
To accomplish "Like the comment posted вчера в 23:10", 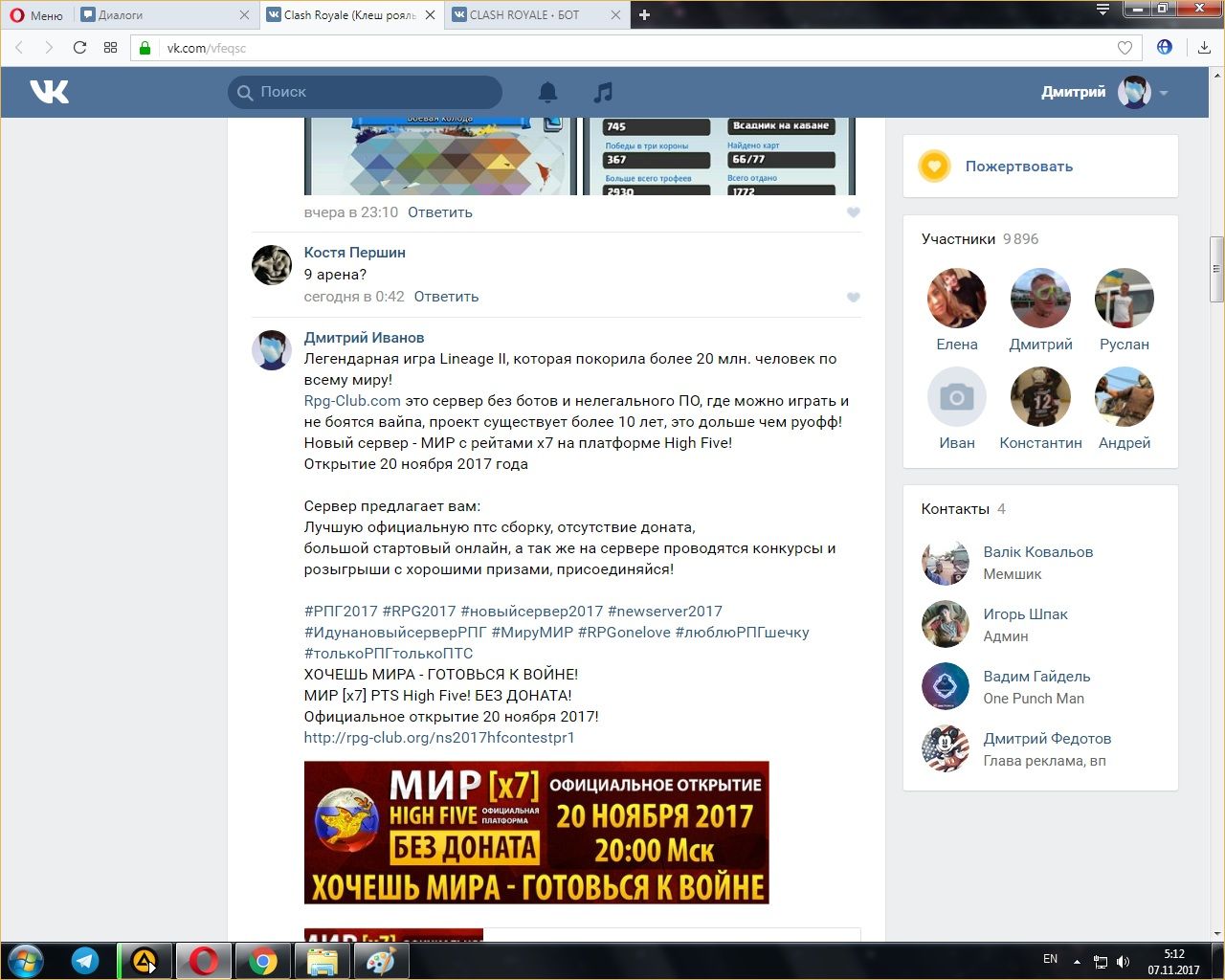I will pyautogui.click(x=854, y=212).
